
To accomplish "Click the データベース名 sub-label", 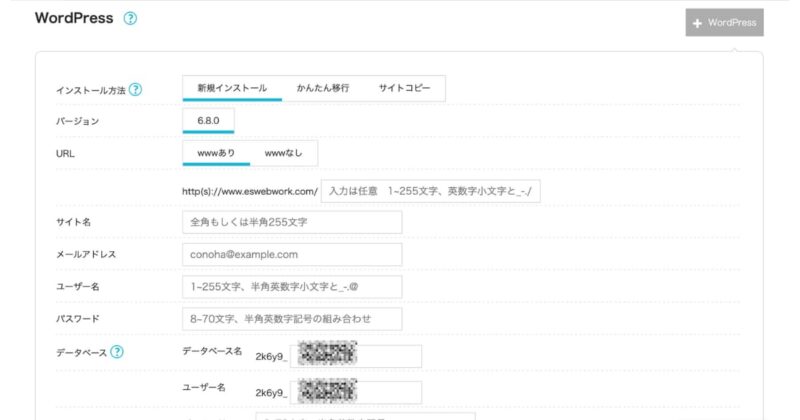I will coord(212,351).
